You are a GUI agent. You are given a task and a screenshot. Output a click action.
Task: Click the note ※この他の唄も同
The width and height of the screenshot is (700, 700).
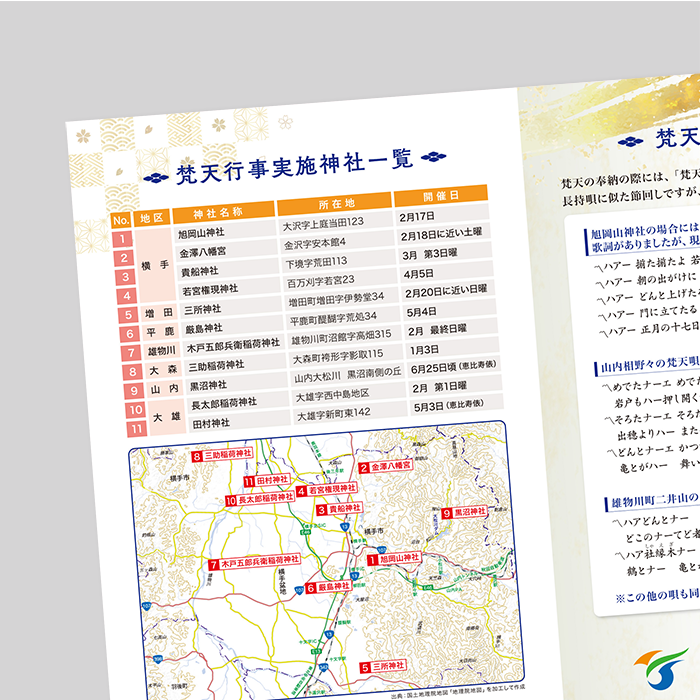pos(657,596)
